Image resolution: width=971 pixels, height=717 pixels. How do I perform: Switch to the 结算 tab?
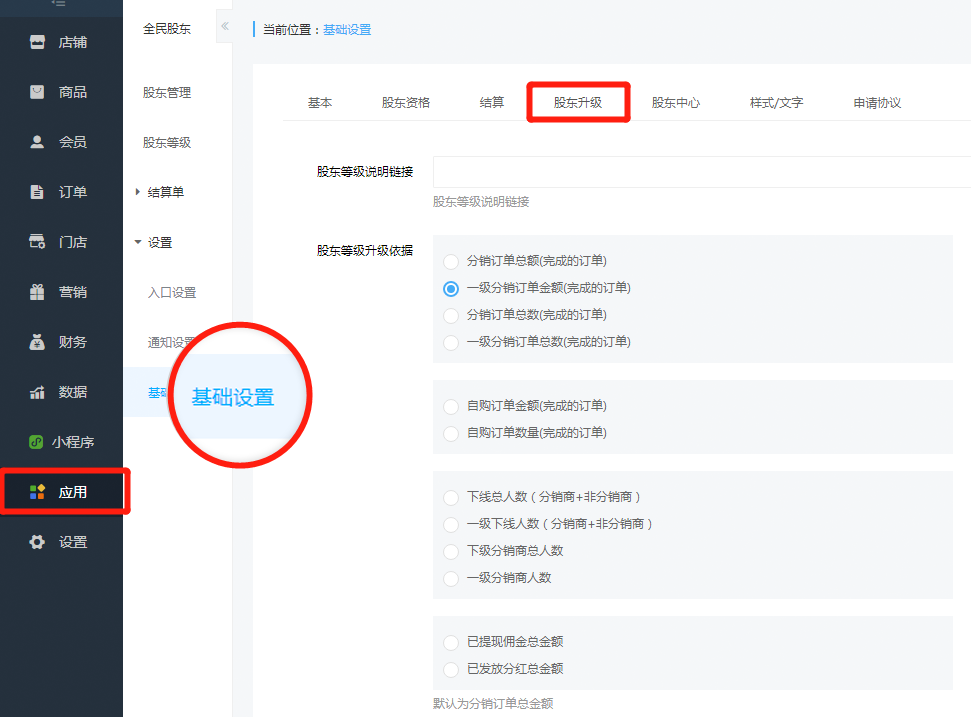[x=492, y=103]
